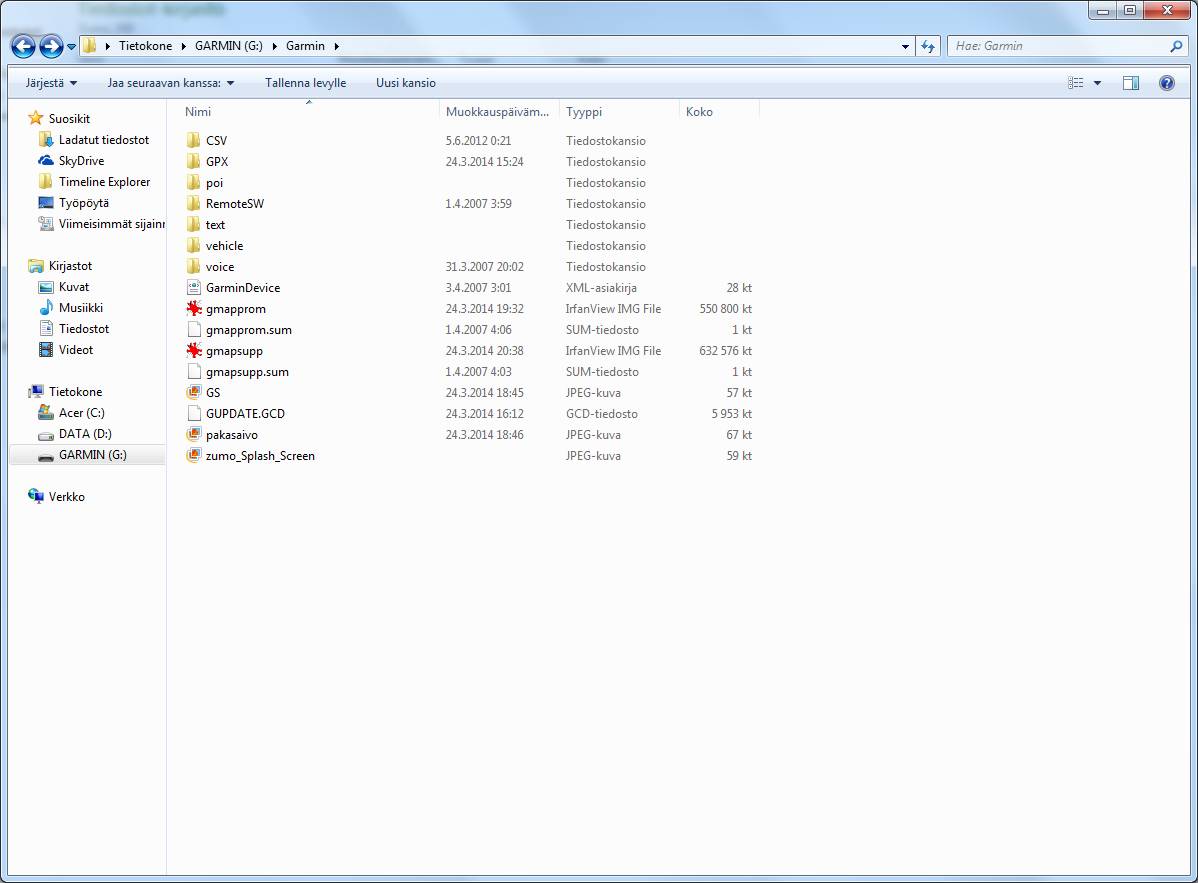
Task: Open Help with the question mark icon
Action: point(1167,82)
